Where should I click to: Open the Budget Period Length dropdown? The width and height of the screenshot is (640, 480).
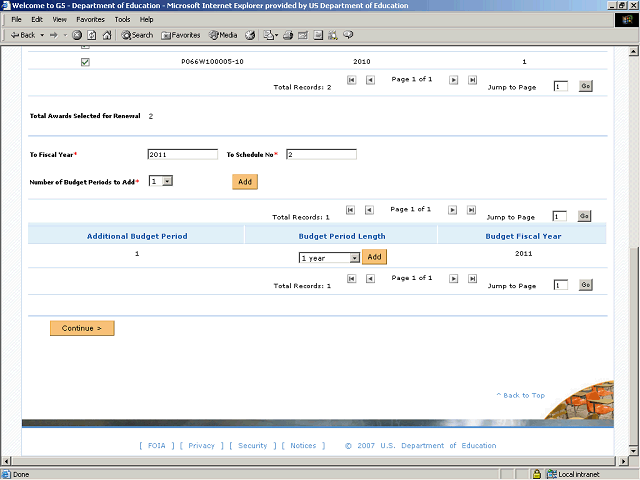354,258
